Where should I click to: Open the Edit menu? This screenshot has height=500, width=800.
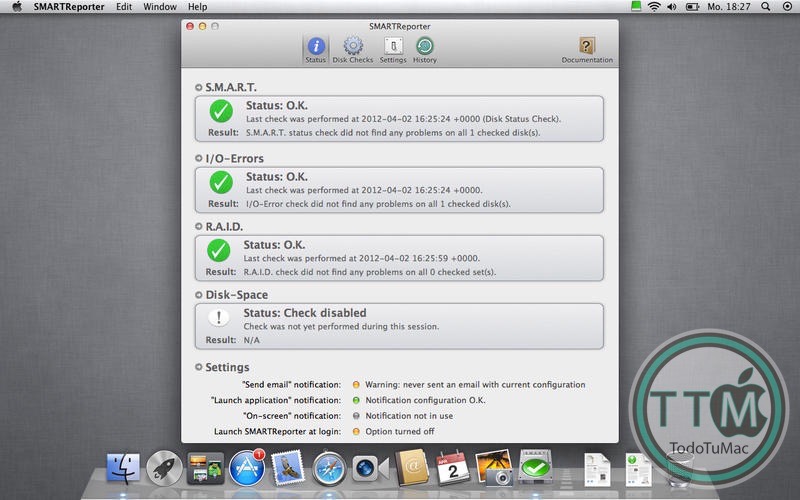pos(124,7)
